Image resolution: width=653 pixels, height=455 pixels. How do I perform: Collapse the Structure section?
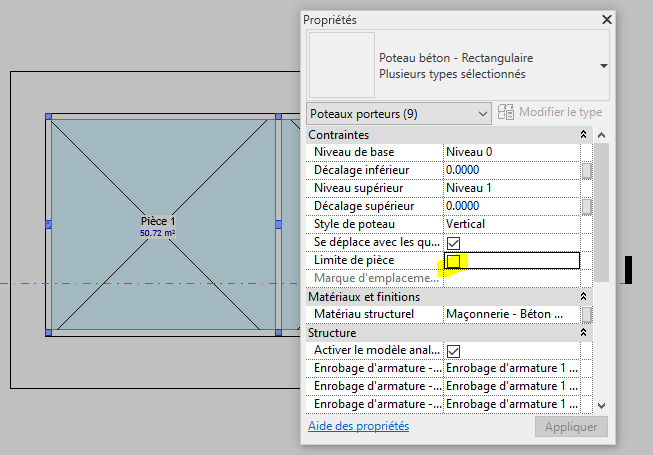(x=583, y=333)
